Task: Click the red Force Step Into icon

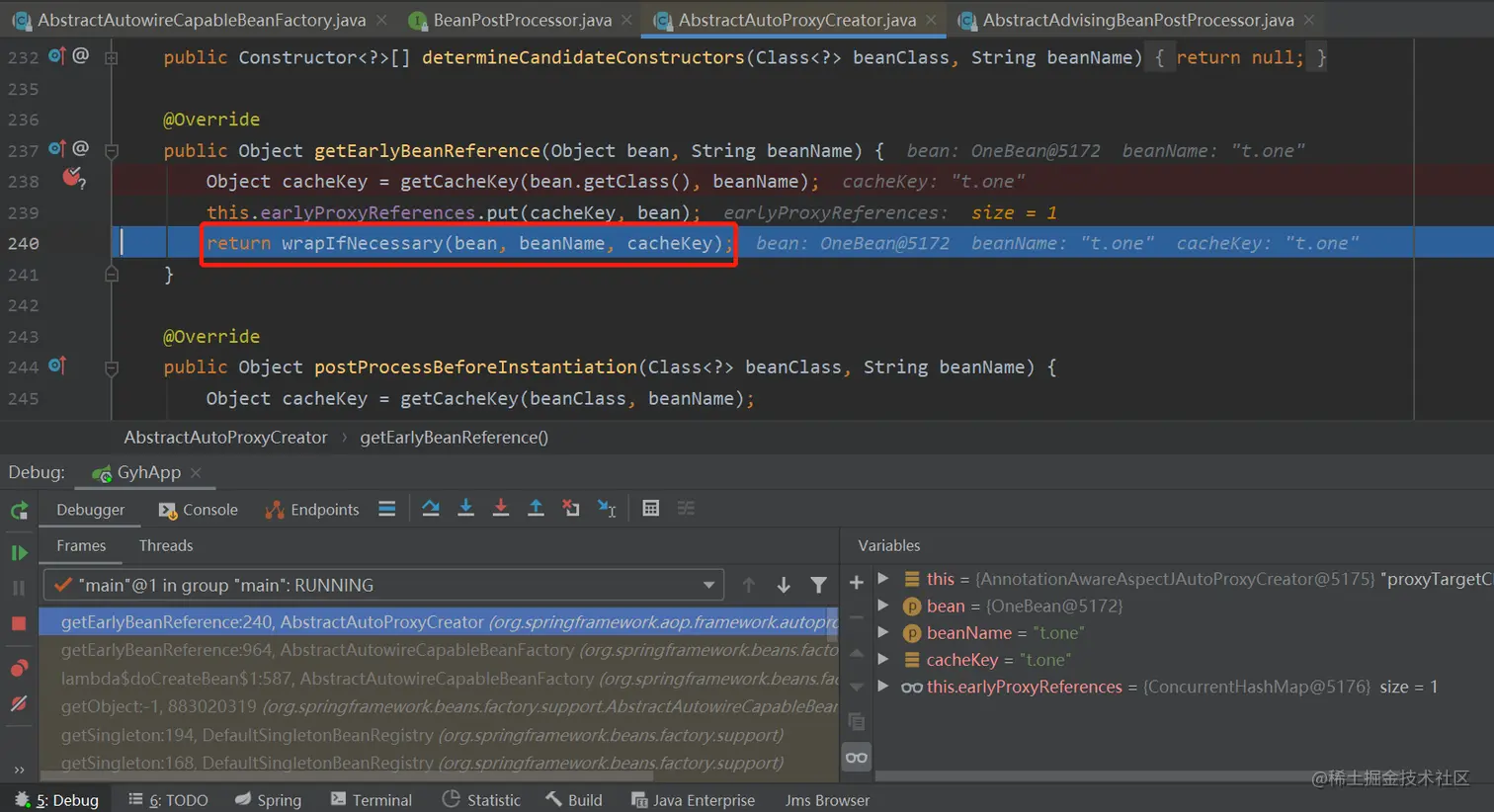Action: click(x=501, y=509)
